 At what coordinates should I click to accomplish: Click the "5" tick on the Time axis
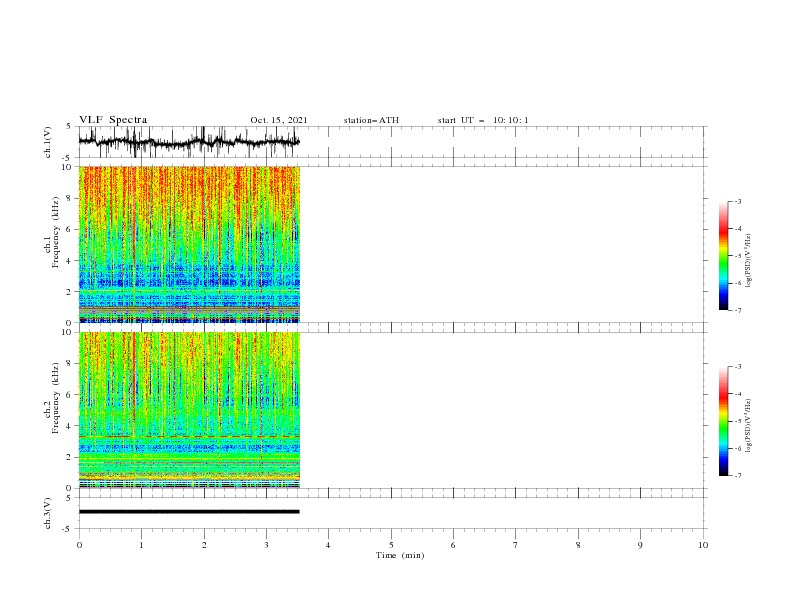coord(391,545)
